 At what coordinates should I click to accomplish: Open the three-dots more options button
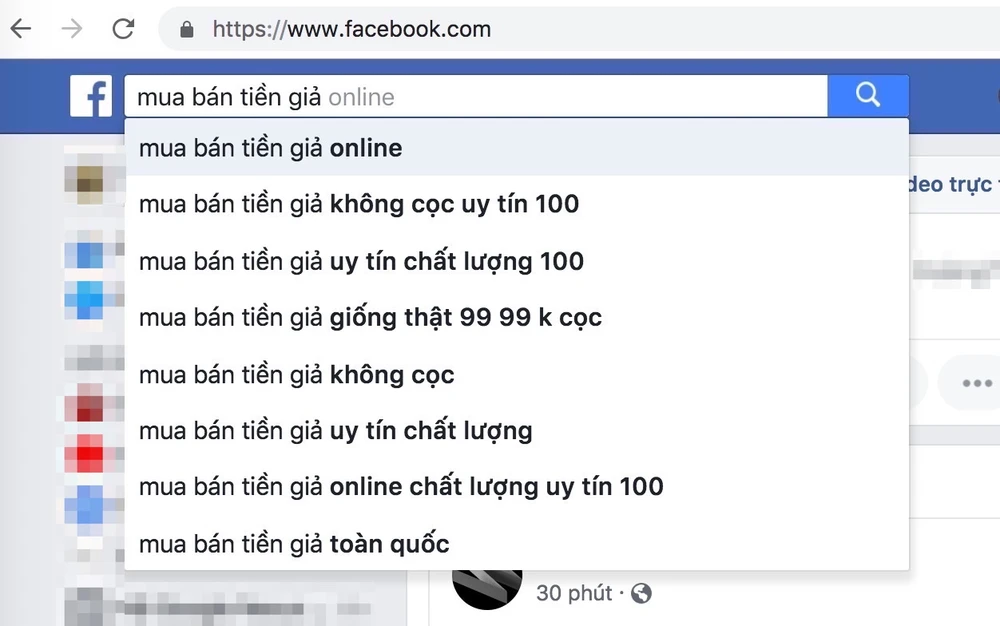point(976,383)
